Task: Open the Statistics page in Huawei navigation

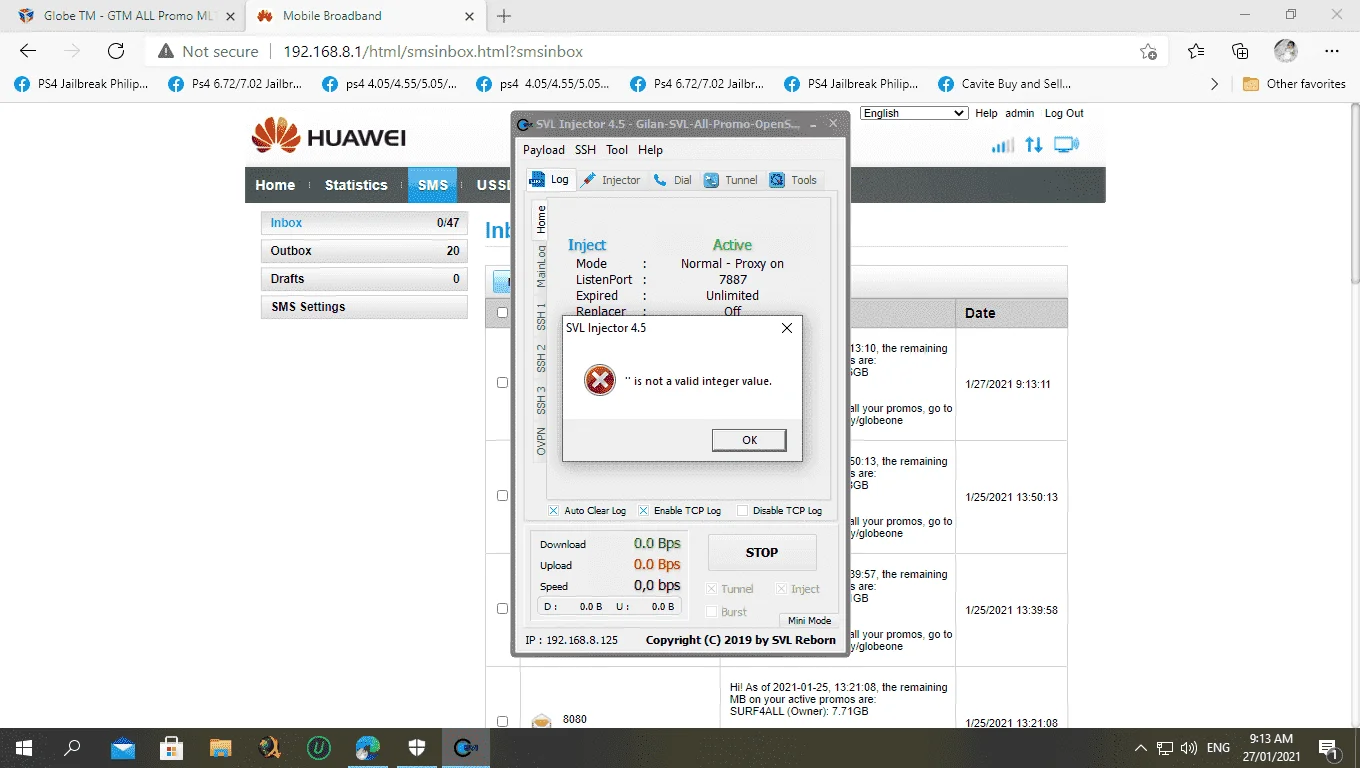Action: point(356,185)
